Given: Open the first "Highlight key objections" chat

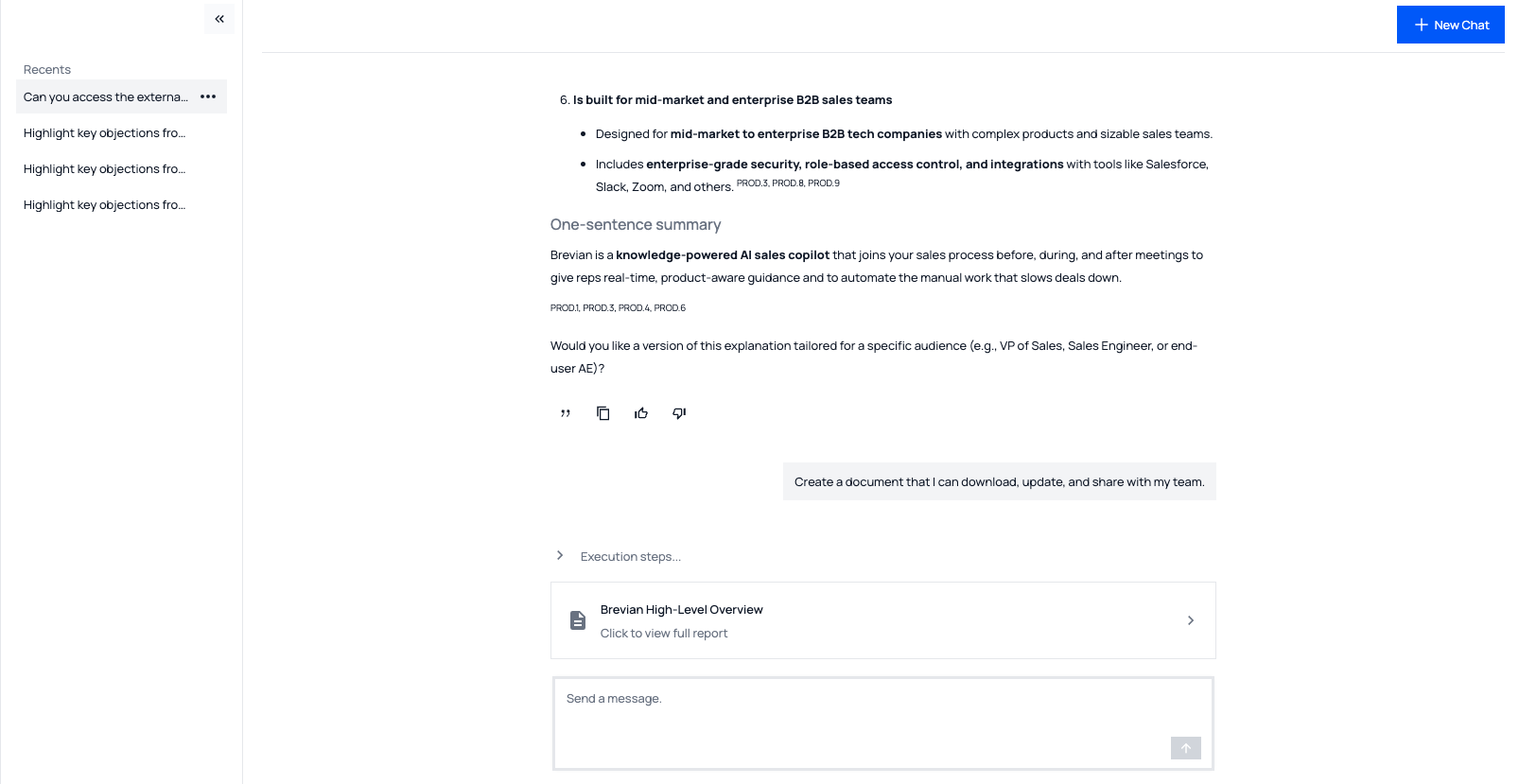Looking at the screenshot, I should (x=104, y=132).
